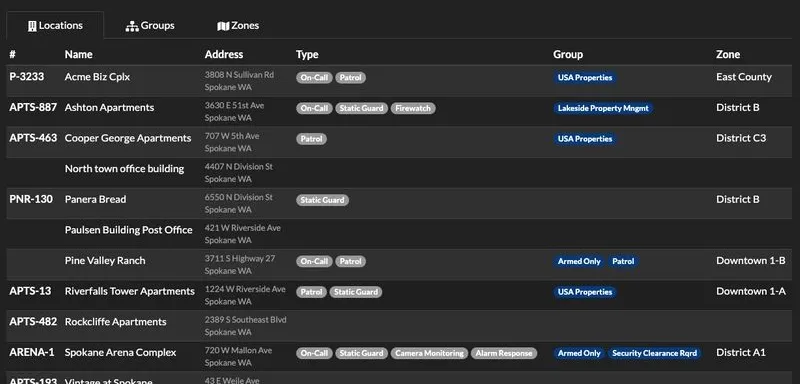800x384 pixels.
Task: Click Armed Only group in Pine Valley Ranch row
Action: point(579,261)
